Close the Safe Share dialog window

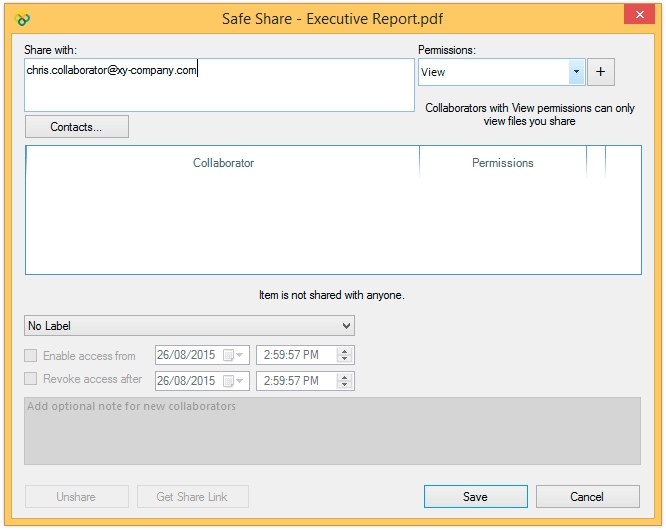click(639, 14)
